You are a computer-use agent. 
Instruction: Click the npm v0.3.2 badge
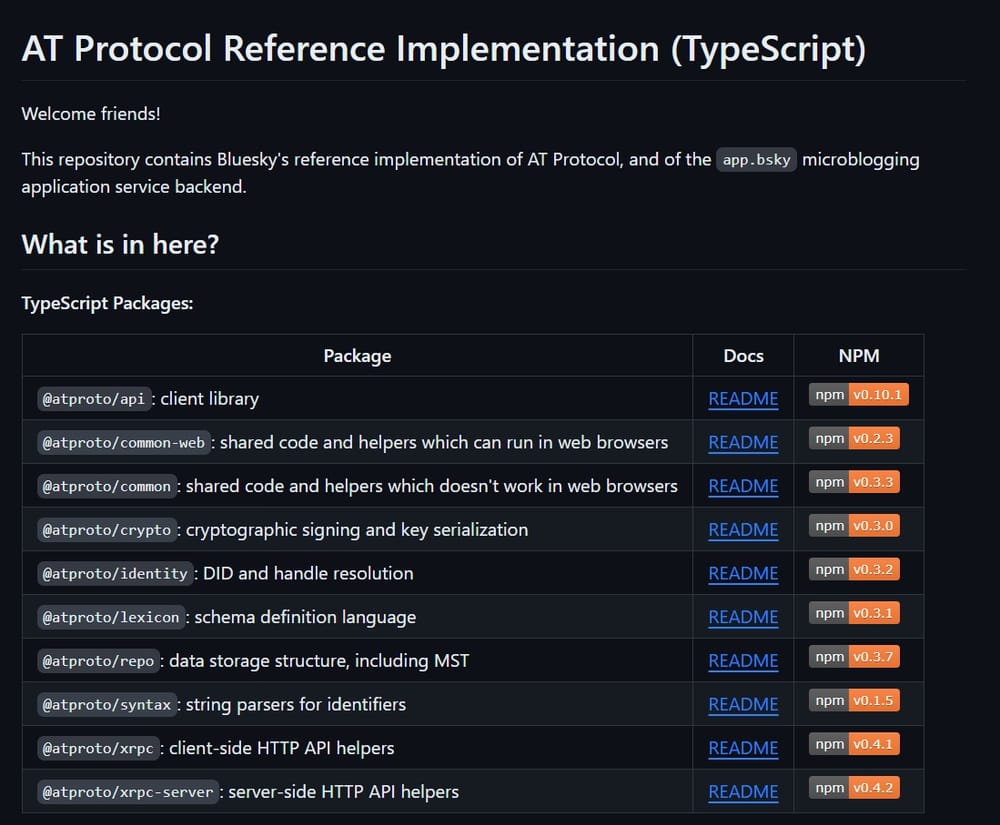coord(854,570)
